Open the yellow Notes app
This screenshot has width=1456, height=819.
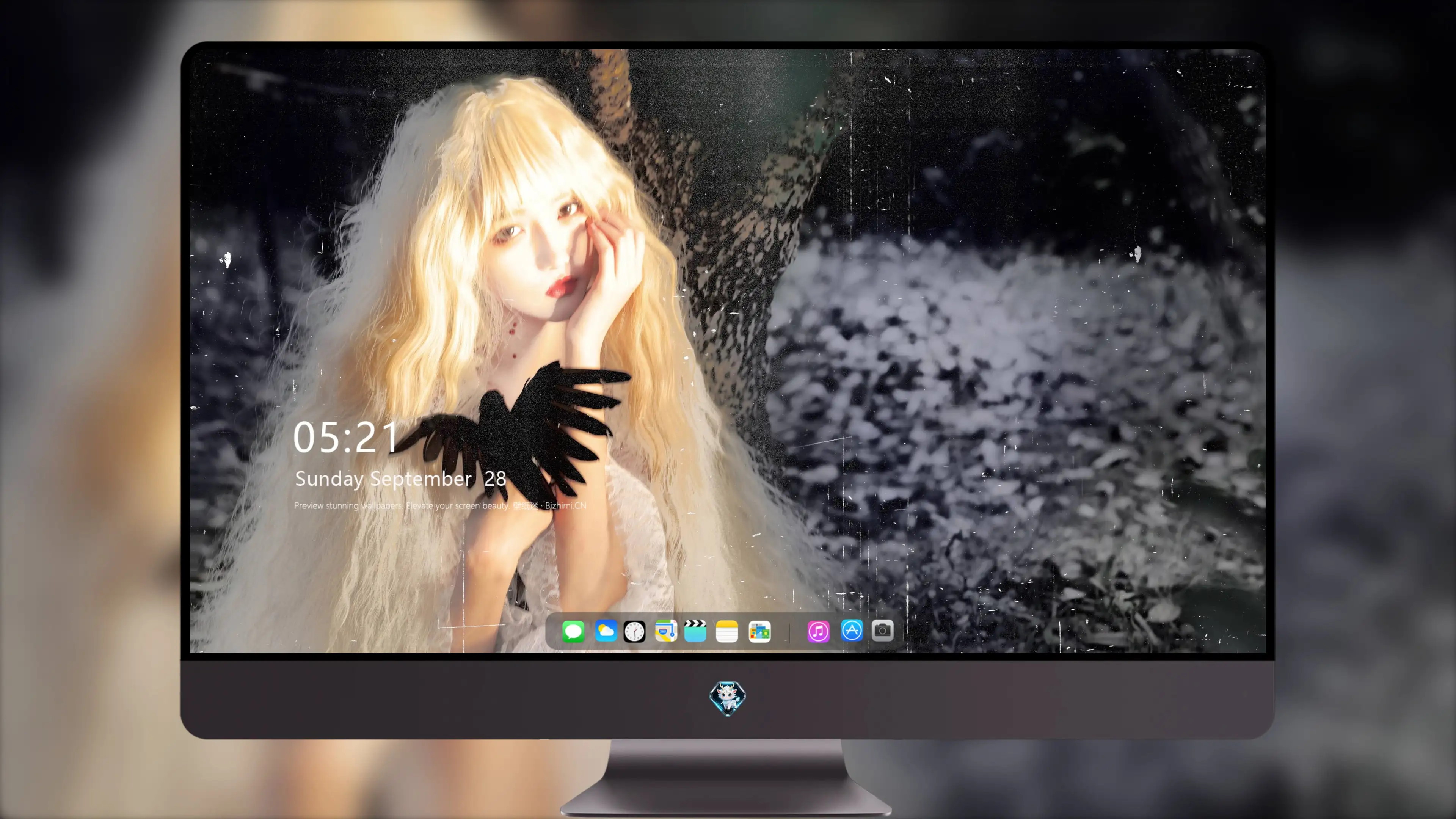[727, 631]
